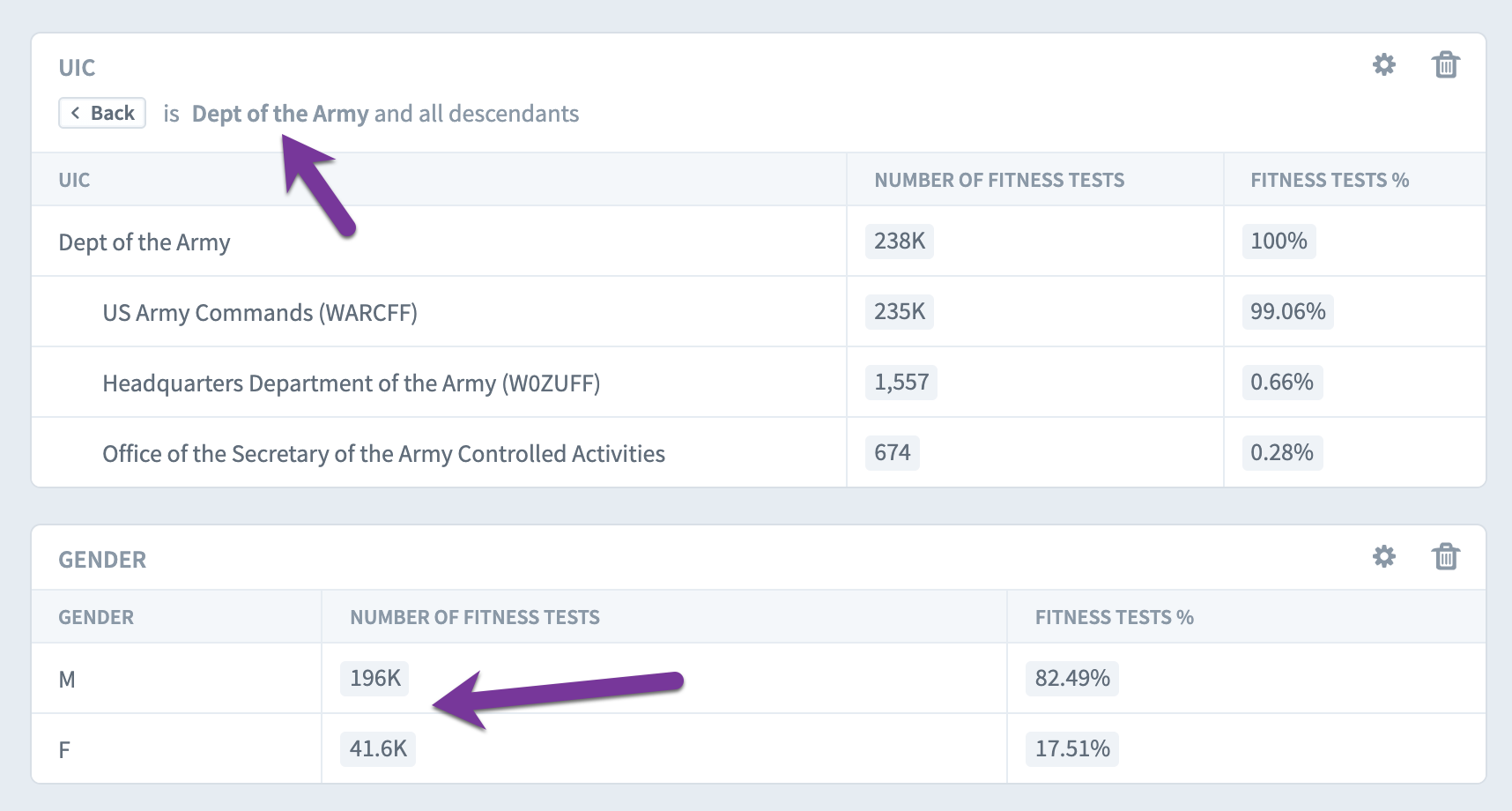Image resolution: width=1512 pixels, height=811 pixels.
Task: Select the M gender row
Action: click(759, 678)
